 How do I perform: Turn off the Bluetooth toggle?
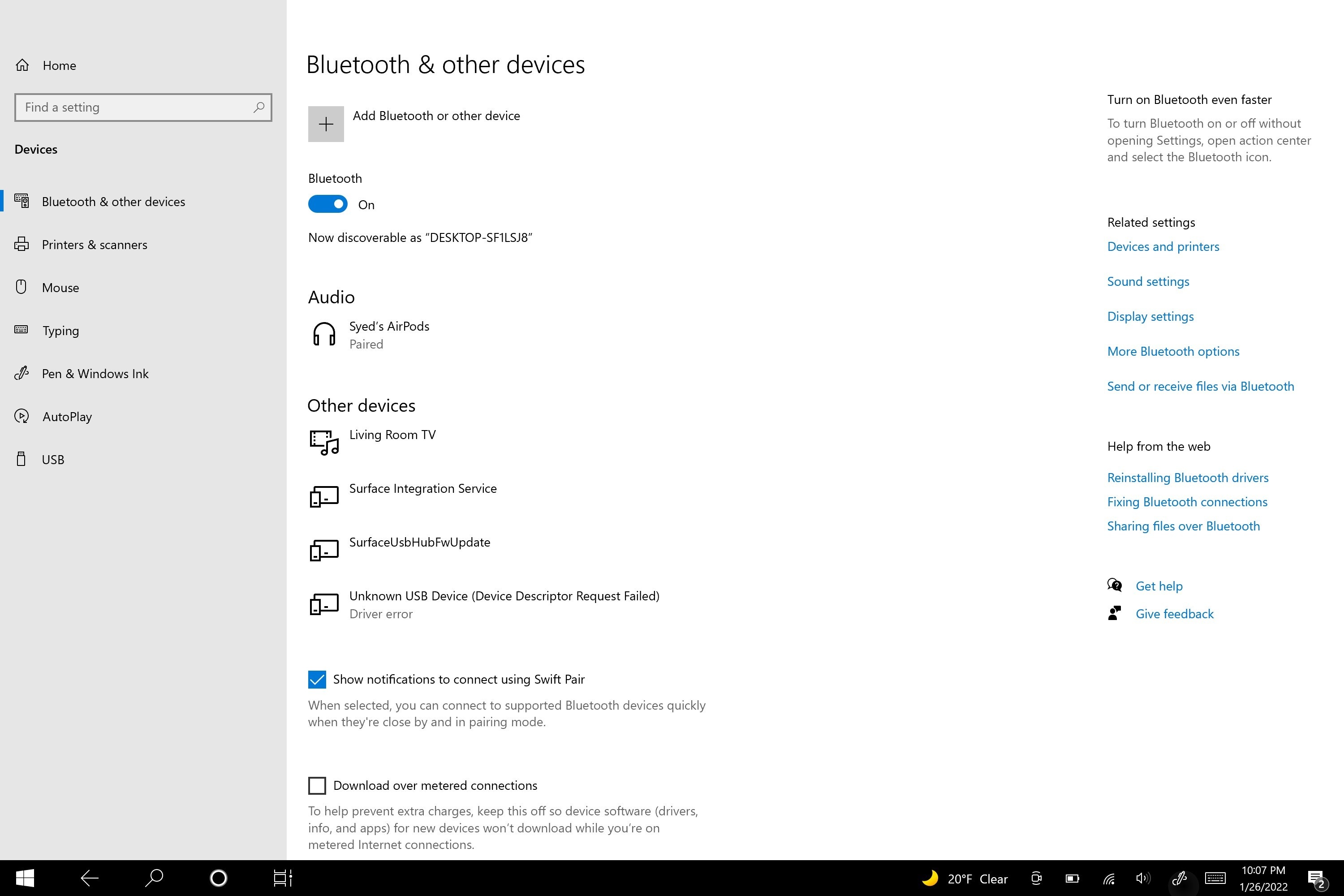coord(328,204)
